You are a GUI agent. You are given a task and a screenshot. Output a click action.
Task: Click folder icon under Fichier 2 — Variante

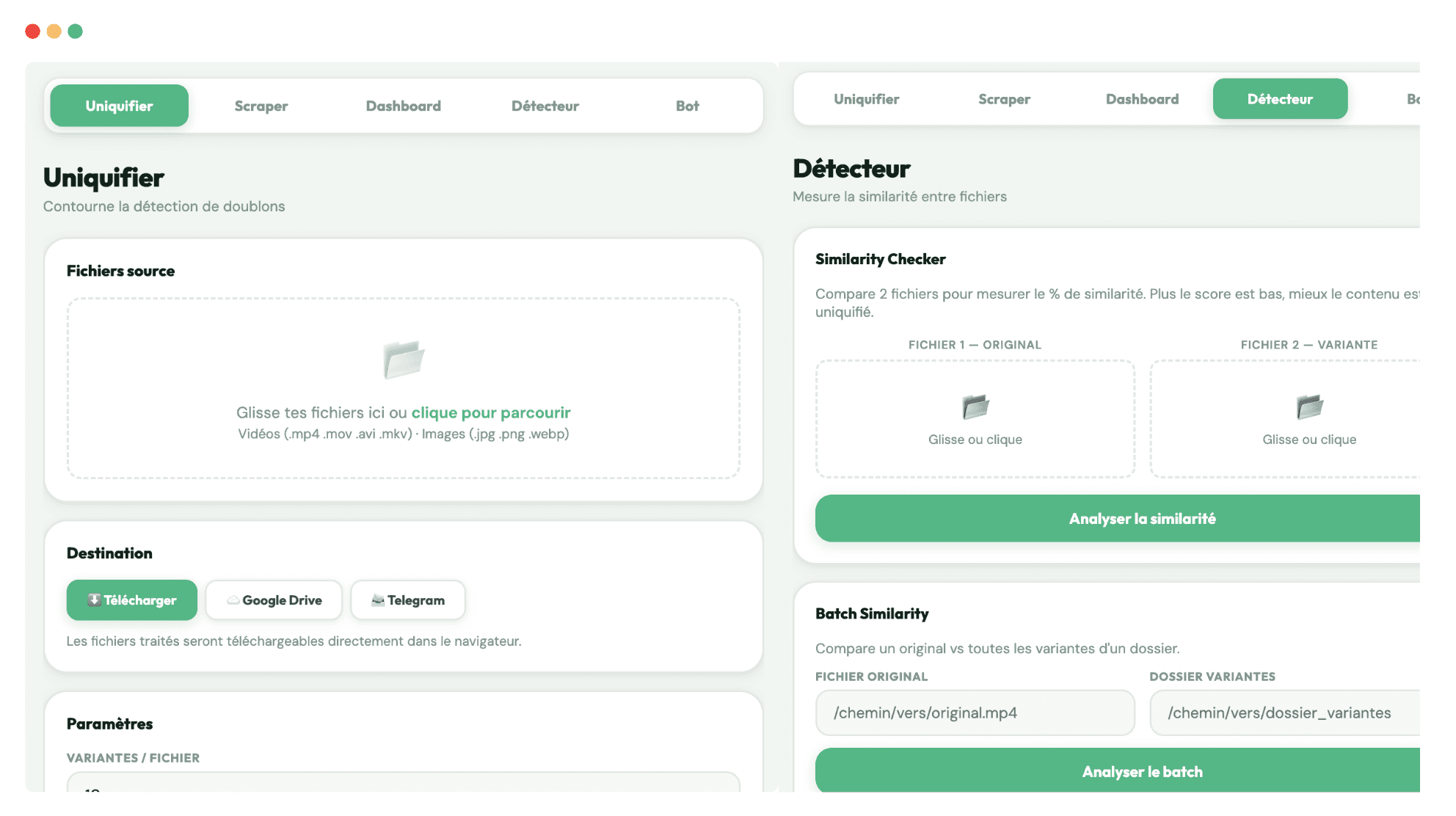point(1309,406)
